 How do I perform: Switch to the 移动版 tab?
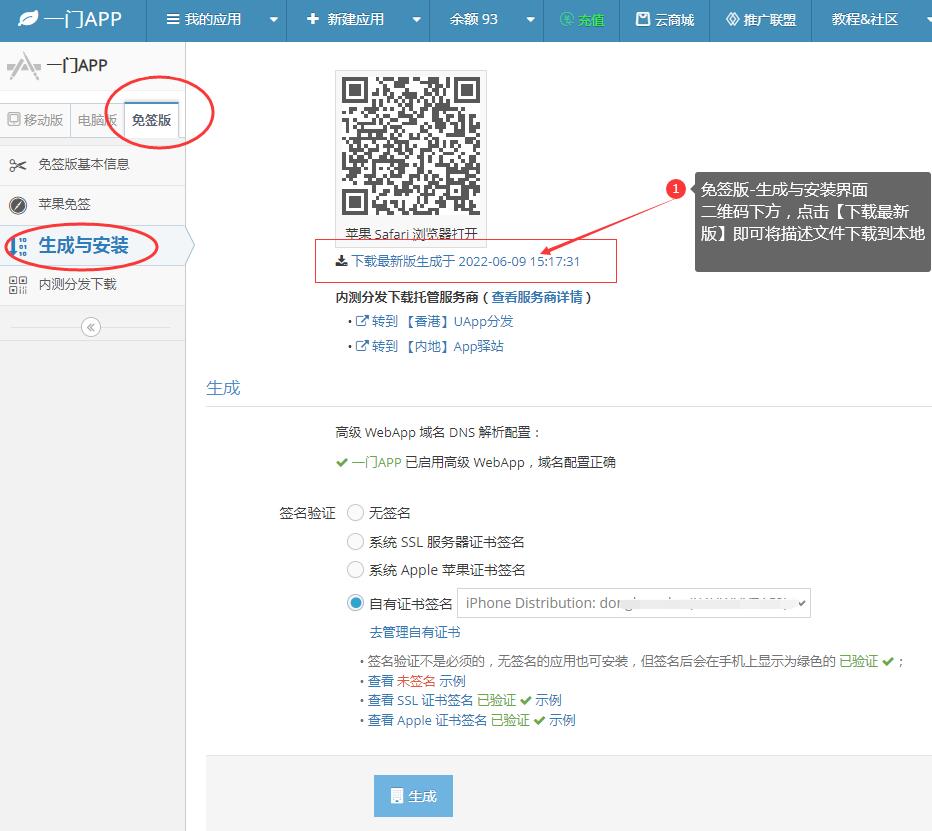point(35,120)
